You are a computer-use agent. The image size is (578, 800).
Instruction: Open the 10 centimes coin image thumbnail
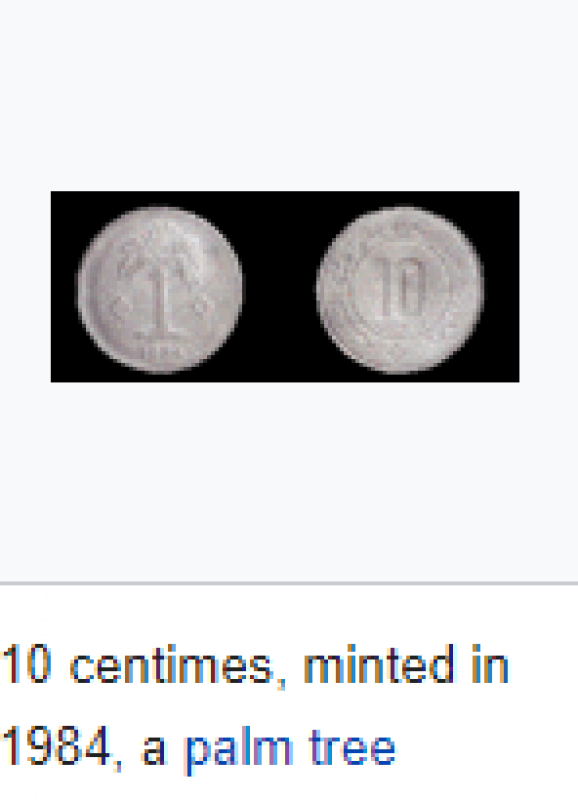click(285, 286)
